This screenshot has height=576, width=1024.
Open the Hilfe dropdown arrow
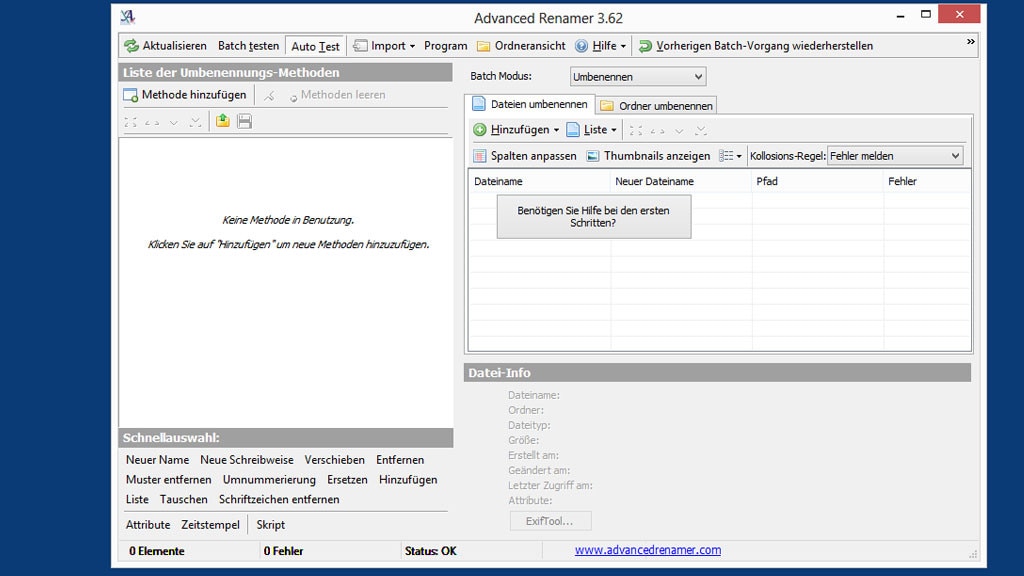coord(623,46)
